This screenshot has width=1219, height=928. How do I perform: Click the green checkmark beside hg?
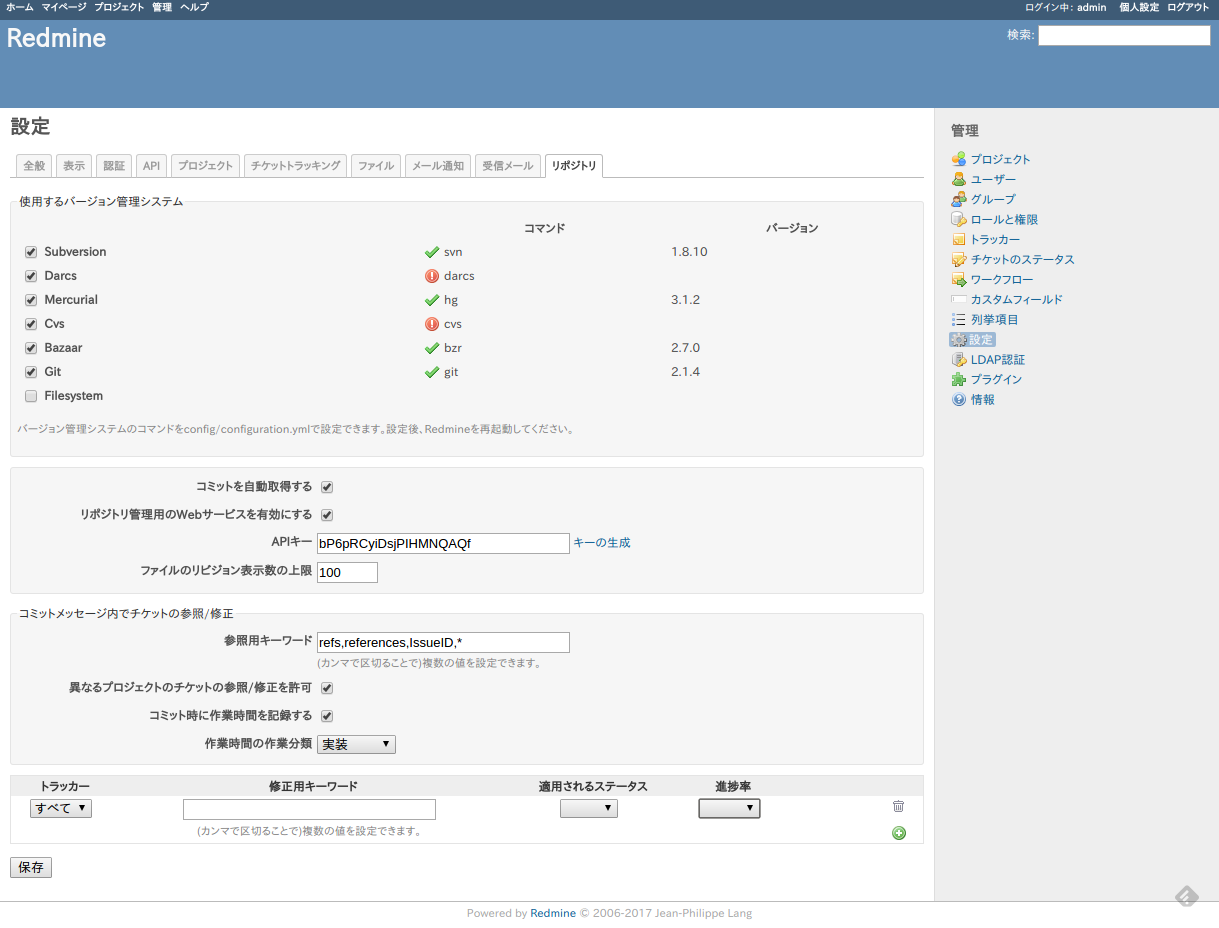point(432,300)
